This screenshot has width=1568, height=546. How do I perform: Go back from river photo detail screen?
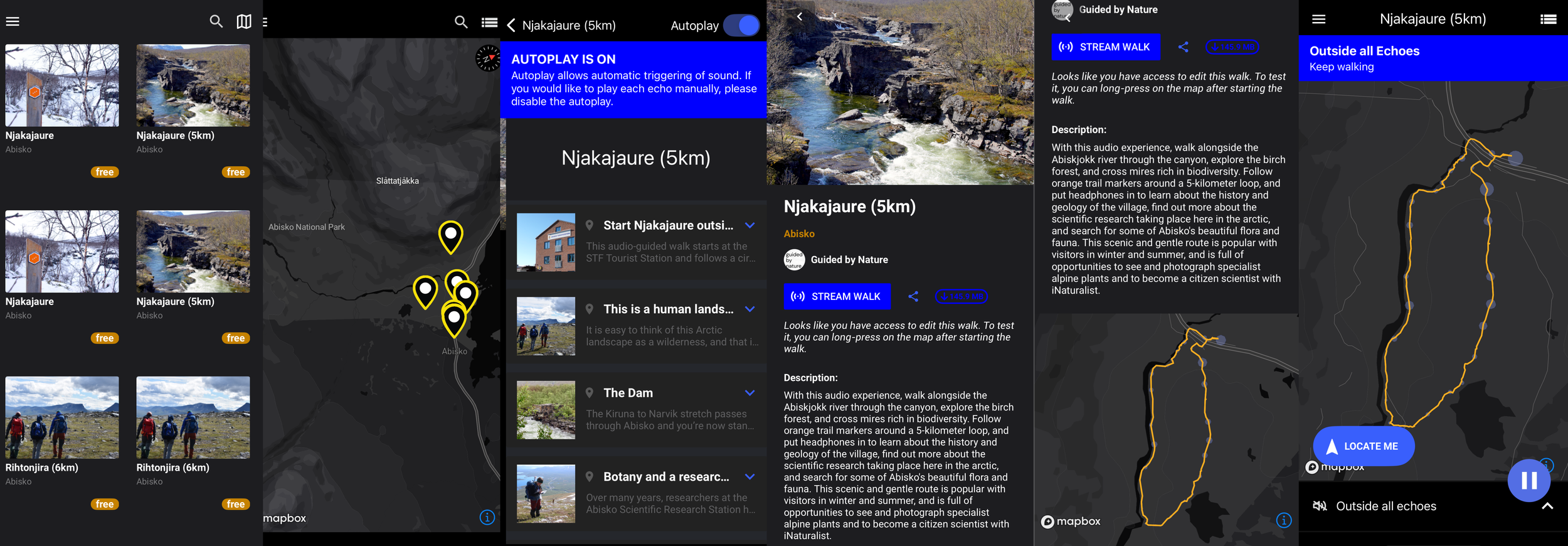click(799, 16)
